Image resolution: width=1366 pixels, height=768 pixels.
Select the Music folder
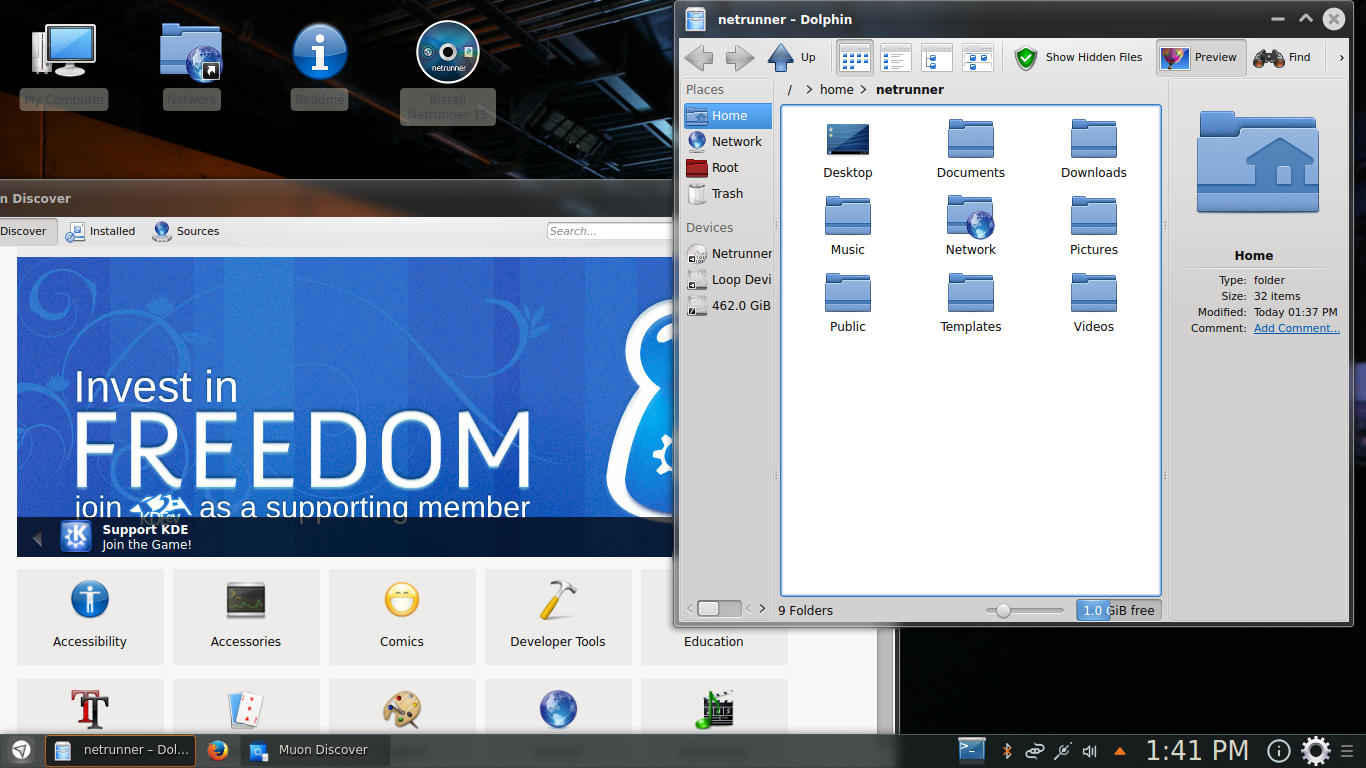pyautogui.click(x=848, y=227)
